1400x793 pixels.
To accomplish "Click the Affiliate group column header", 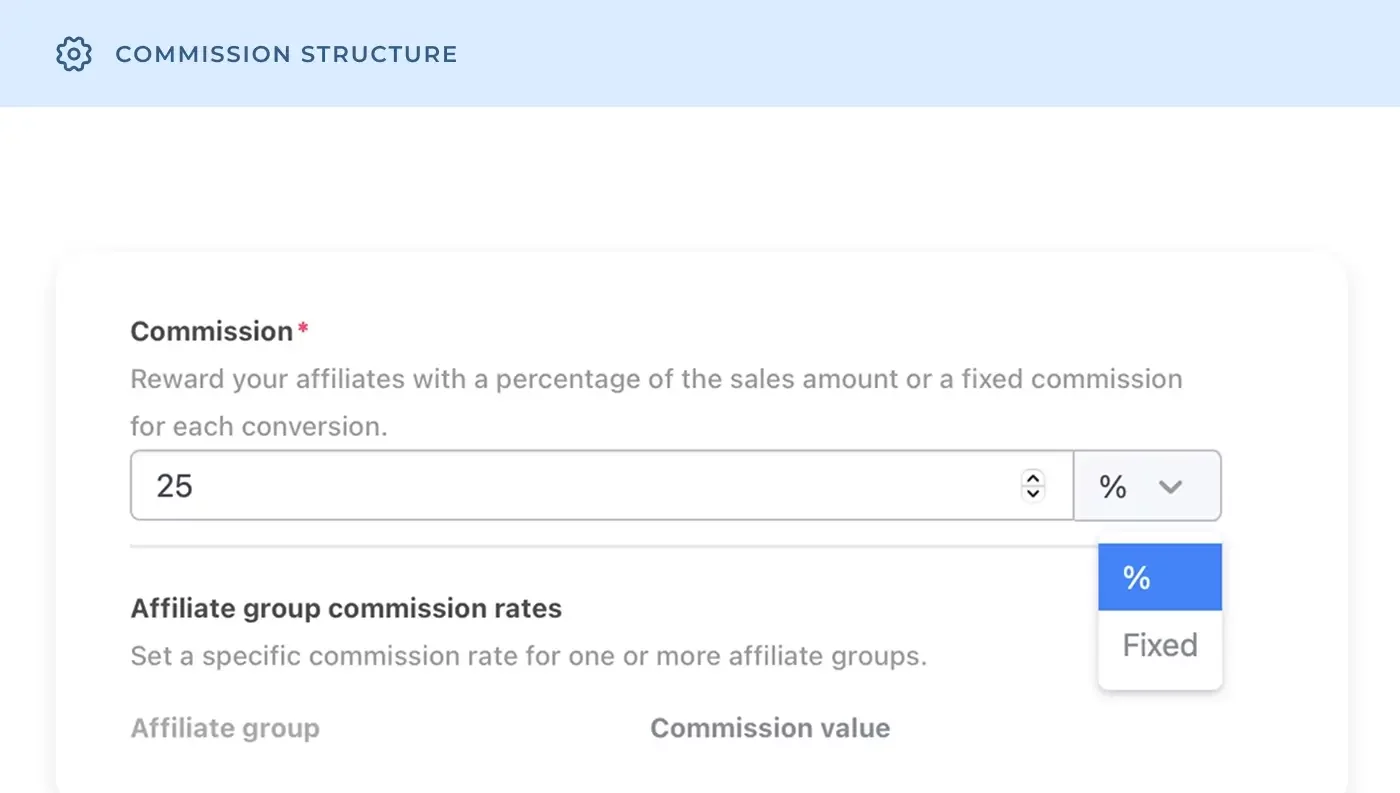I will click(x=225, y=728).
